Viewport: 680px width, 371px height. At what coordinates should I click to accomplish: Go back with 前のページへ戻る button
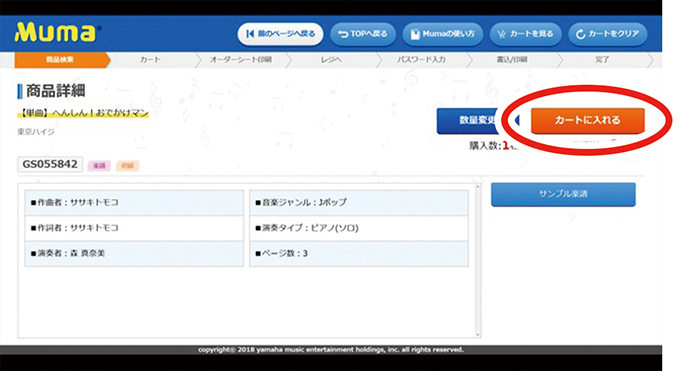(280, 34)
